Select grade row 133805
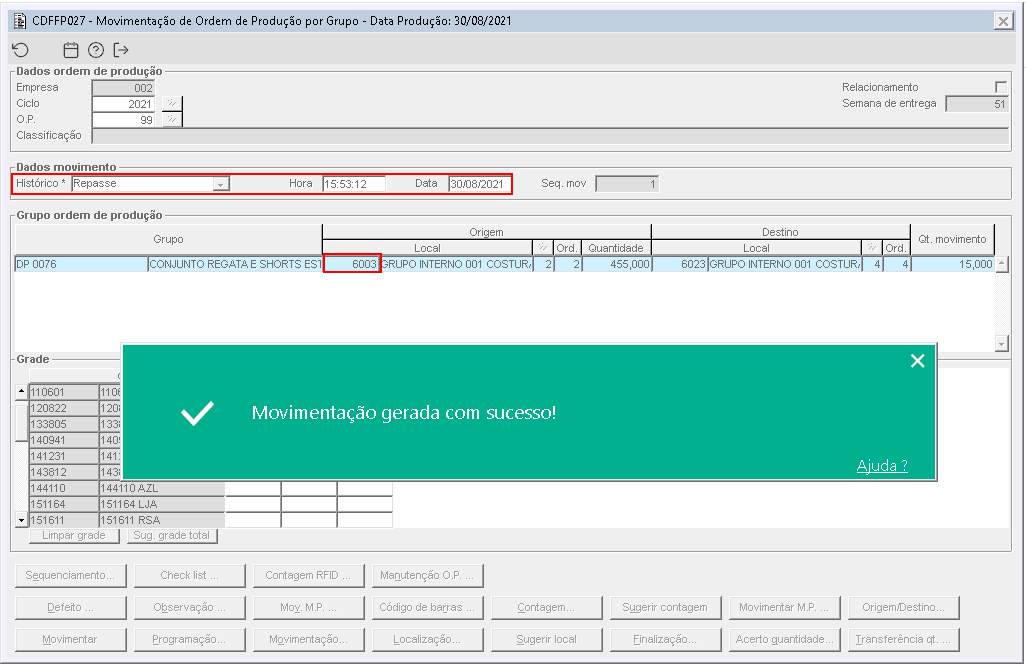Viewport: 1026px width, 665px height. pos(64,424)
